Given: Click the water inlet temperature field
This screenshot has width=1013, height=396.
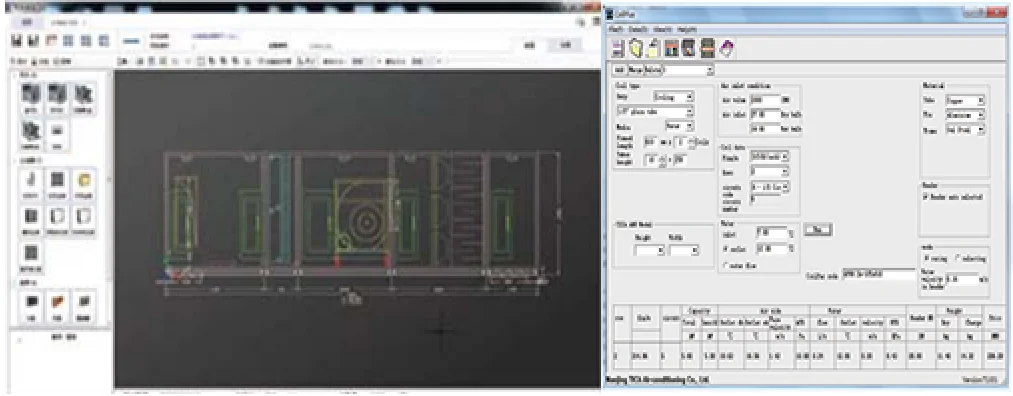Looking at the screenshot, I should click(771, 232).
